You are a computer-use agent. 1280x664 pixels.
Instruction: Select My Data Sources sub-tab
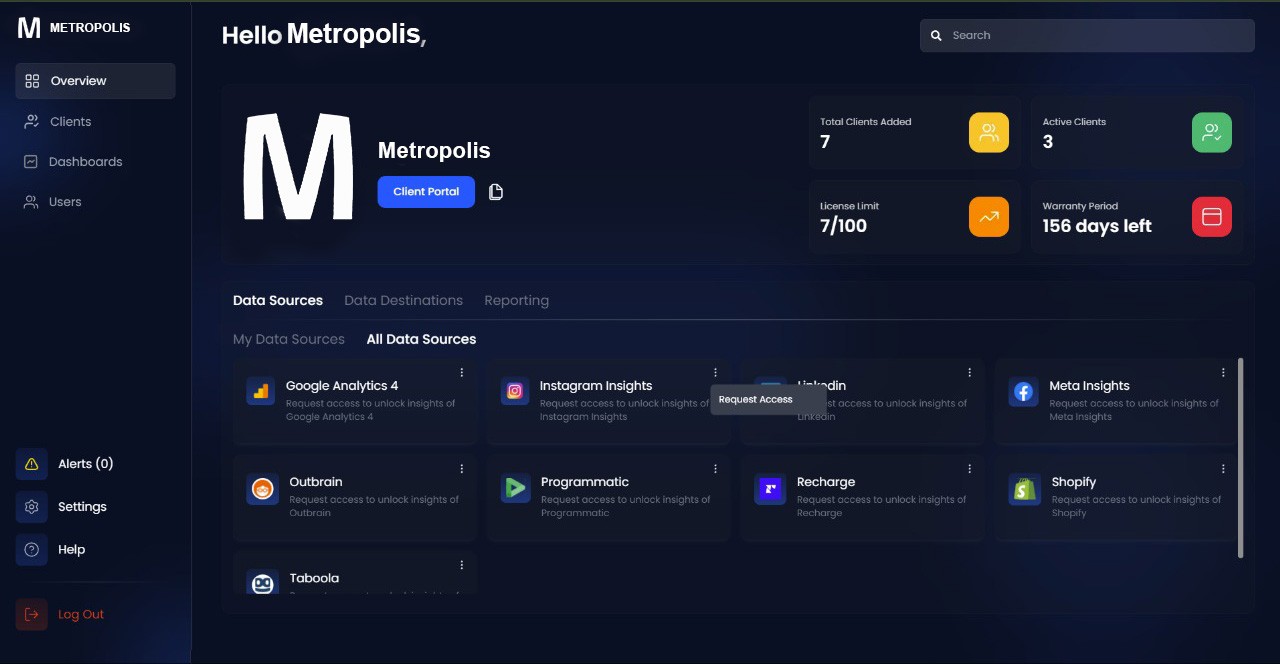pyautogui.click(x=289, y=339)
